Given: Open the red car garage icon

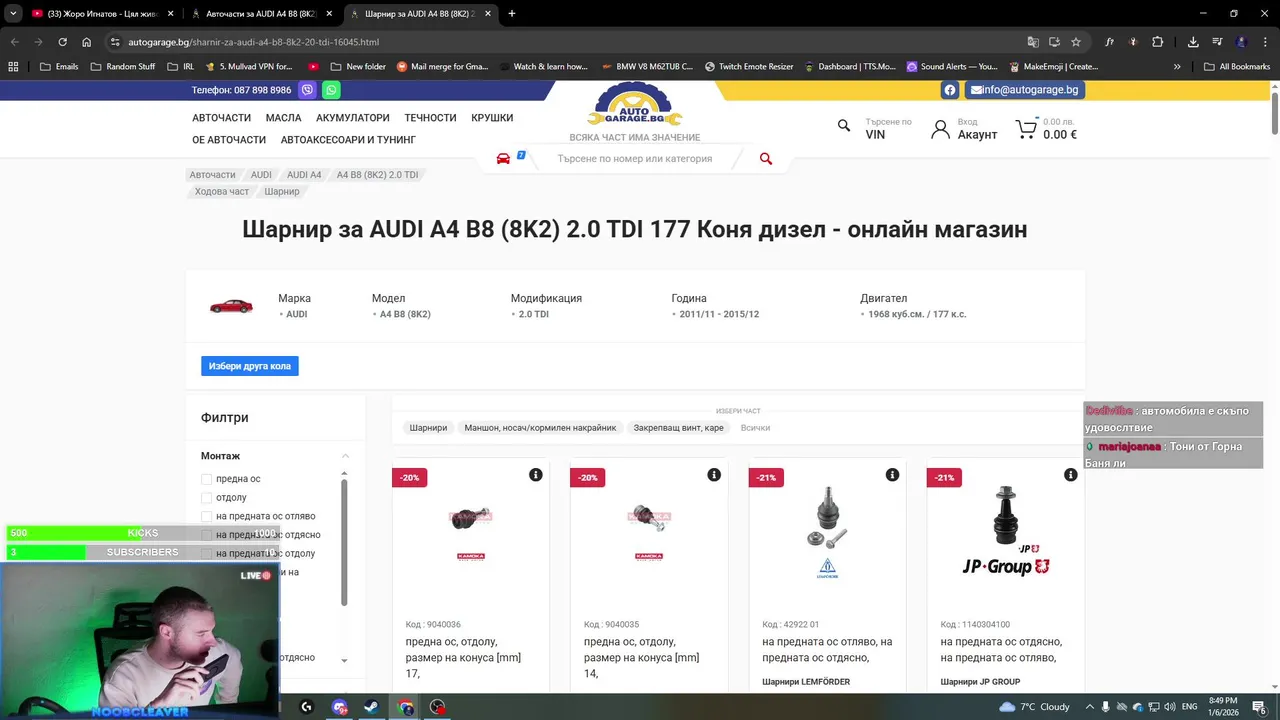Looking at the screenshot, I should (x=503, y=158).
